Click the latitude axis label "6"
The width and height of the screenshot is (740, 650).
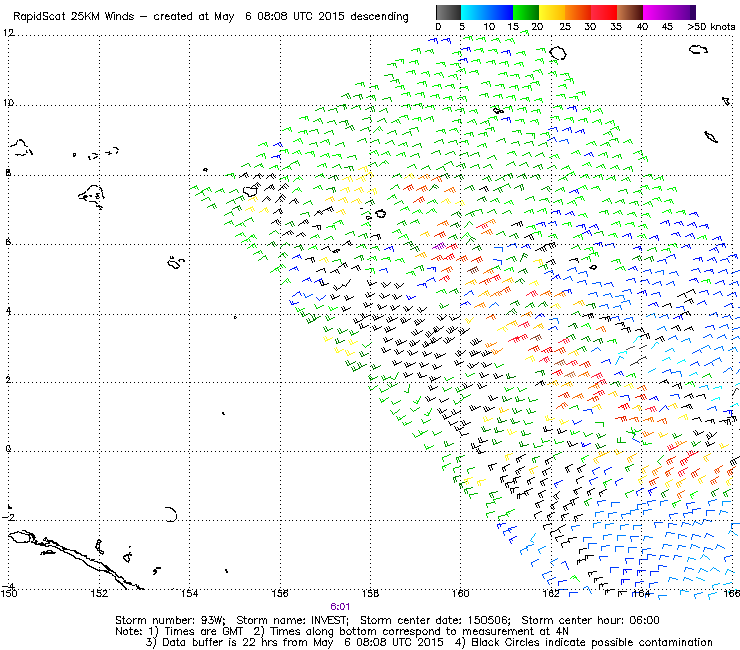(8, 242)
